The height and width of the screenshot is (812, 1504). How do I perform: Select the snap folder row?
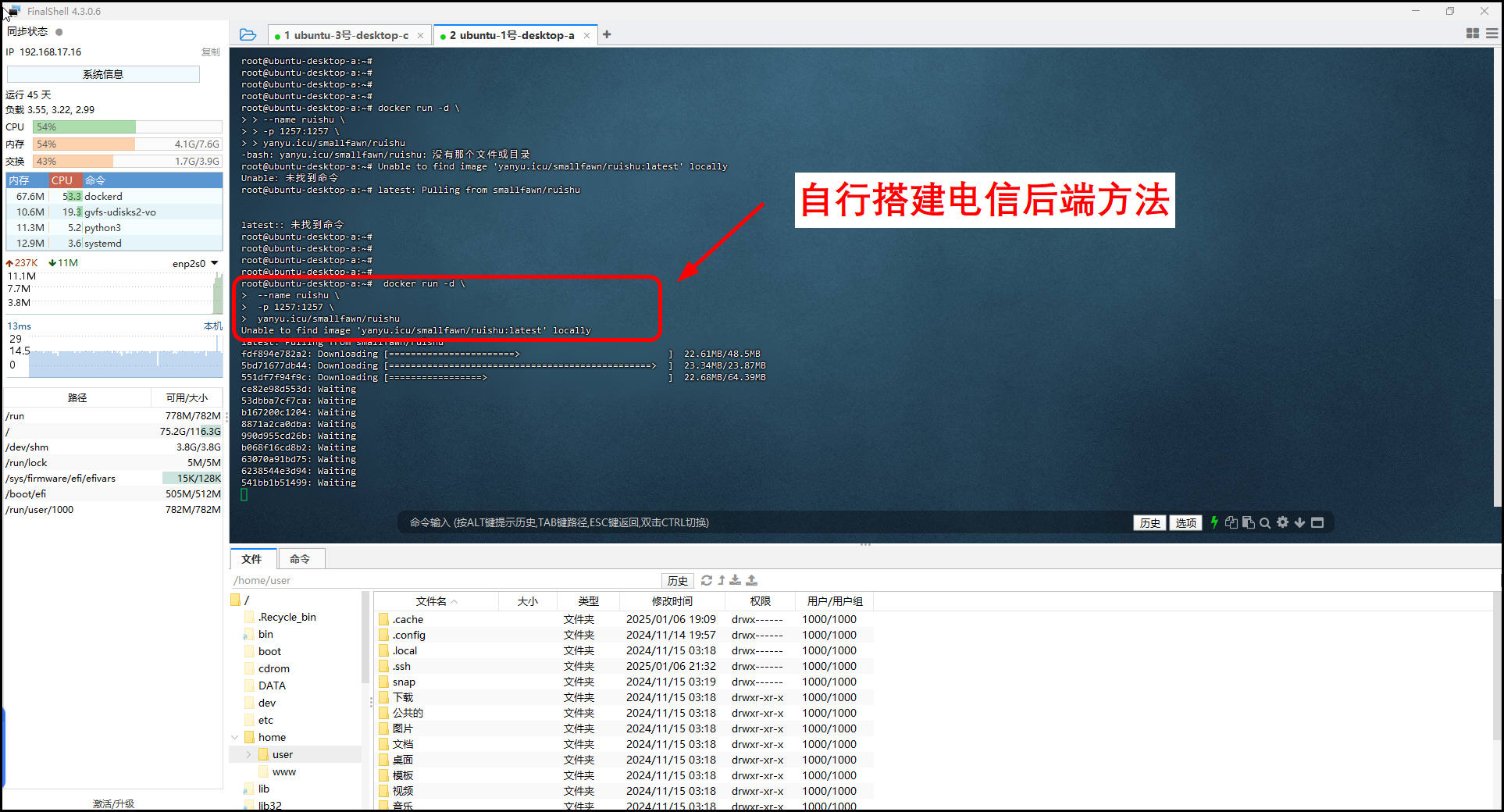click(623, 682)
